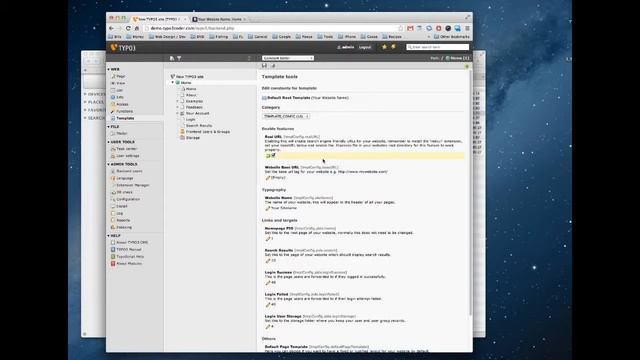640x360 pixels.
Task: Open TYPO3 Manual help entry
Action: (x=129, y=249)
